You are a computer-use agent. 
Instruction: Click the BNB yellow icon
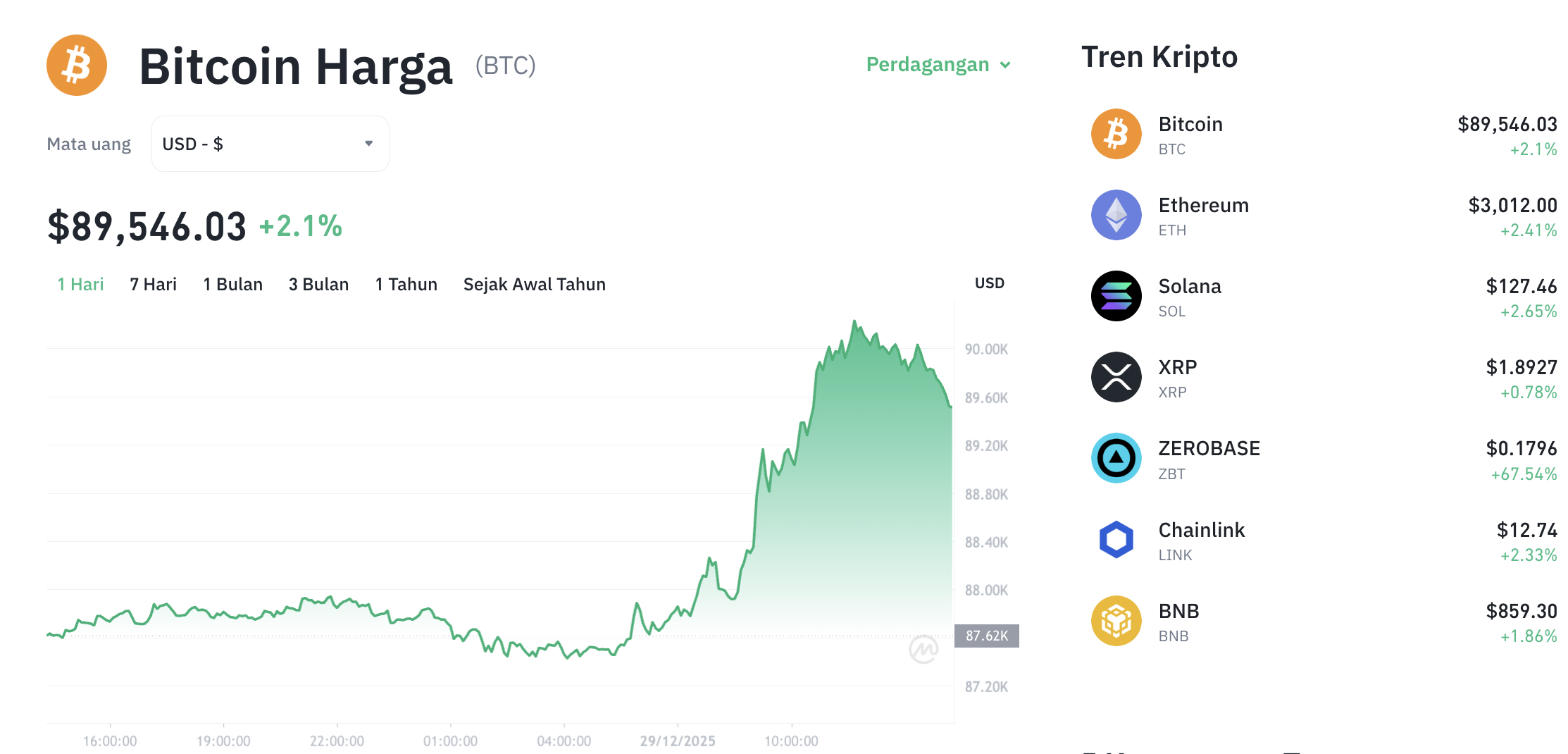[x=1116, y=620]
